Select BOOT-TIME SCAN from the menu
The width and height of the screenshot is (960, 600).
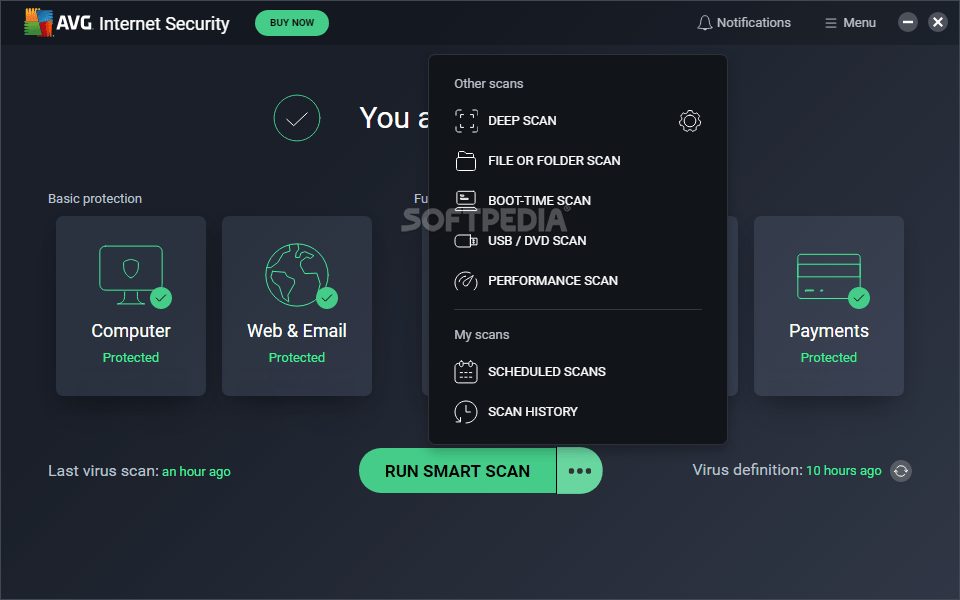click(x=539, y=201)
